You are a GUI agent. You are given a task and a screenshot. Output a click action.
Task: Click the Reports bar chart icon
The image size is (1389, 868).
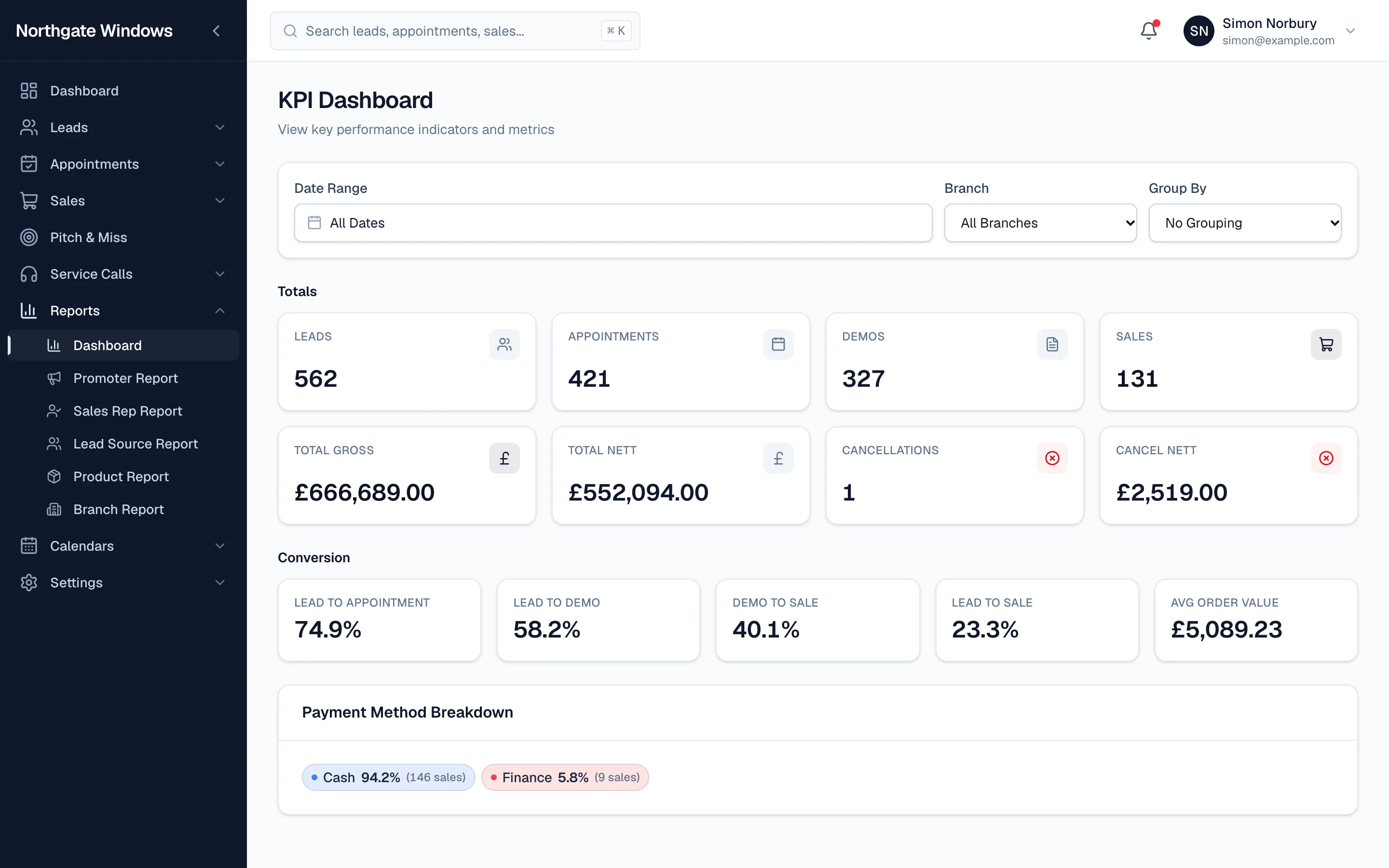[29, 311]
